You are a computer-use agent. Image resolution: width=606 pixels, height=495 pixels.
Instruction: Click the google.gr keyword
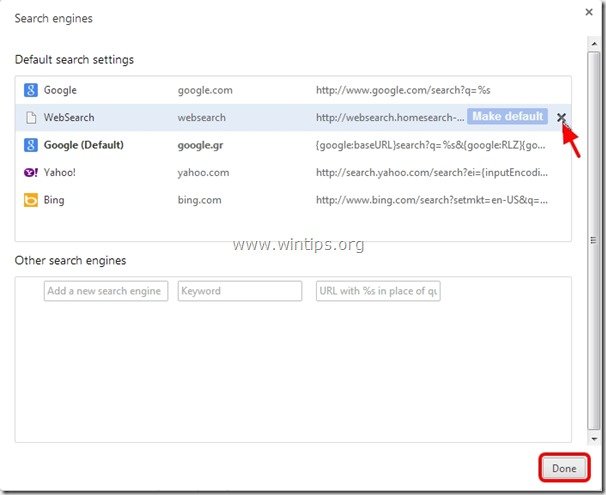pyautogui.click(x=200, y=146)
